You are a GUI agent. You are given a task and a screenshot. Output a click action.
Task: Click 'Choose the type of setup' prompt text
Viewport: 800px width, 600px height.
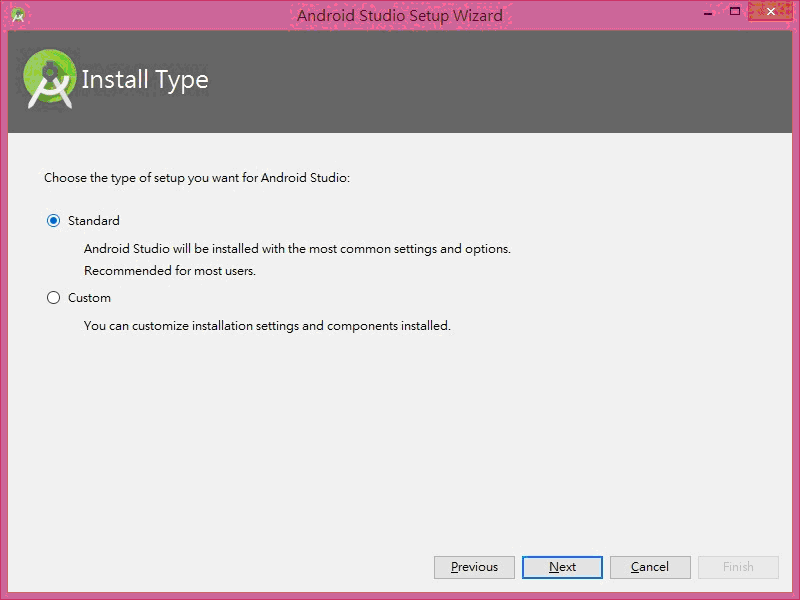click(x=197, y=178)
